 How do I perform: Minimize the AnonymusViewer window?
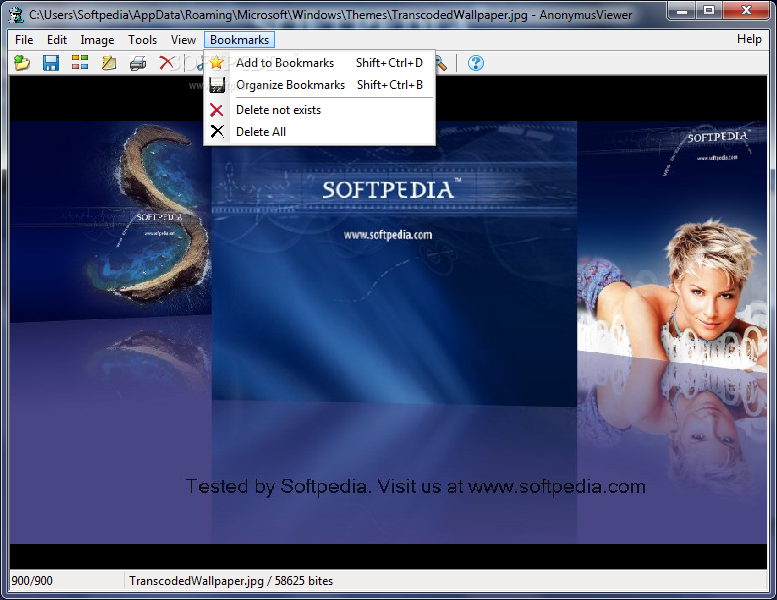(x=682, y=10)
